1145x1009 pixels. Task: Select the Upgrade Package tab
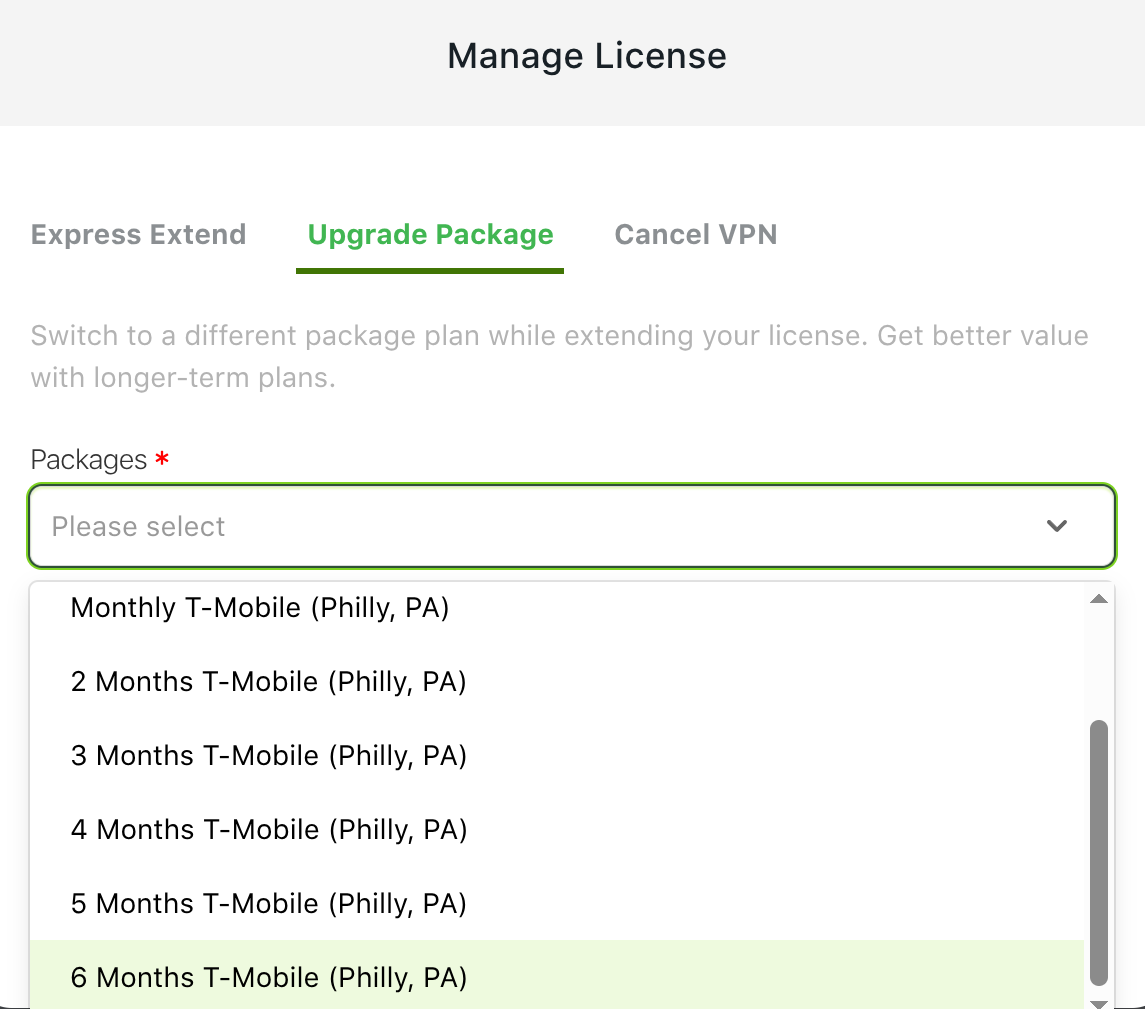430,234
